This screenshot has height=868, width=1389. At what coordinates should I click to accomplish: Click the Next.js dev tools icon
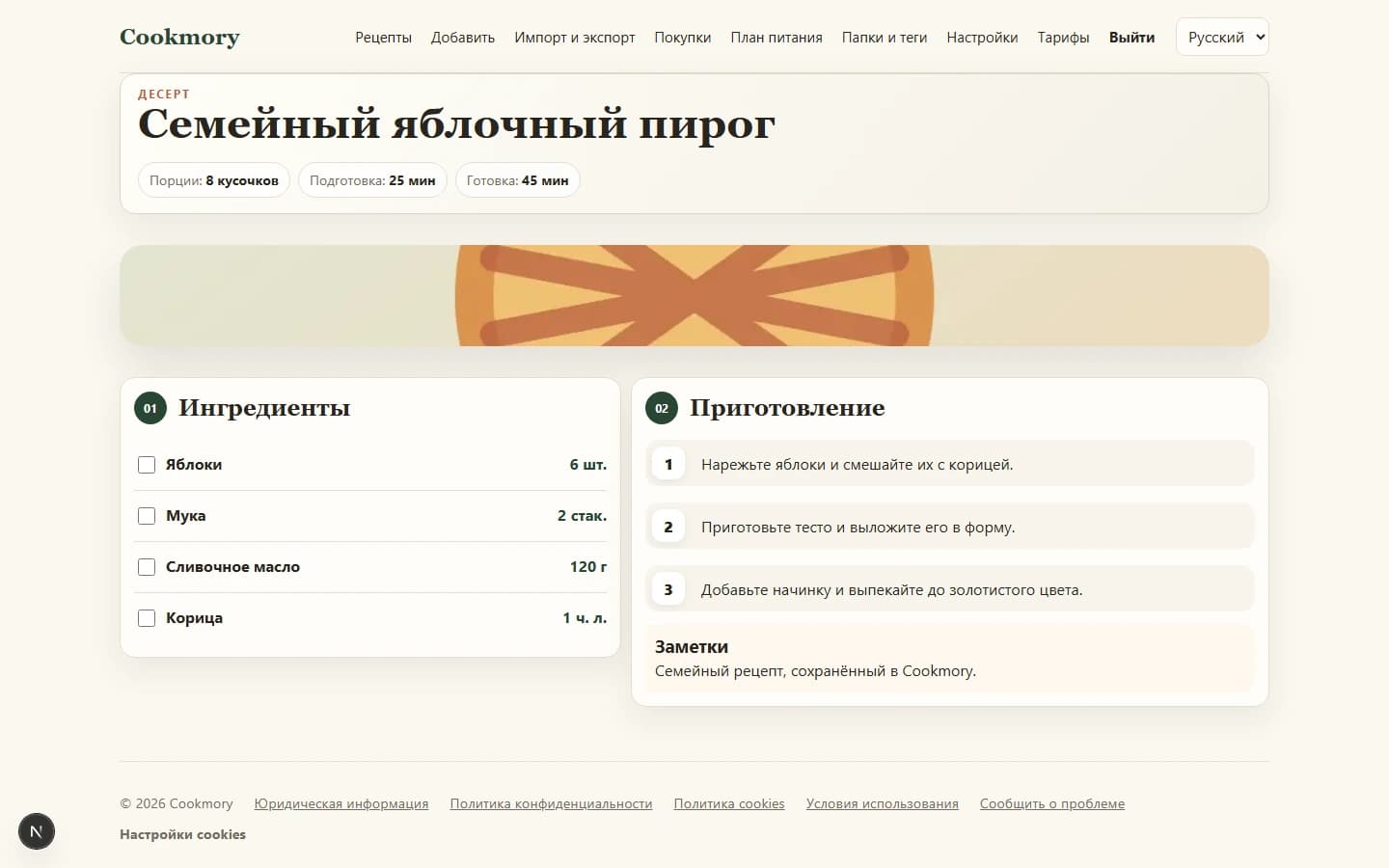37,831
